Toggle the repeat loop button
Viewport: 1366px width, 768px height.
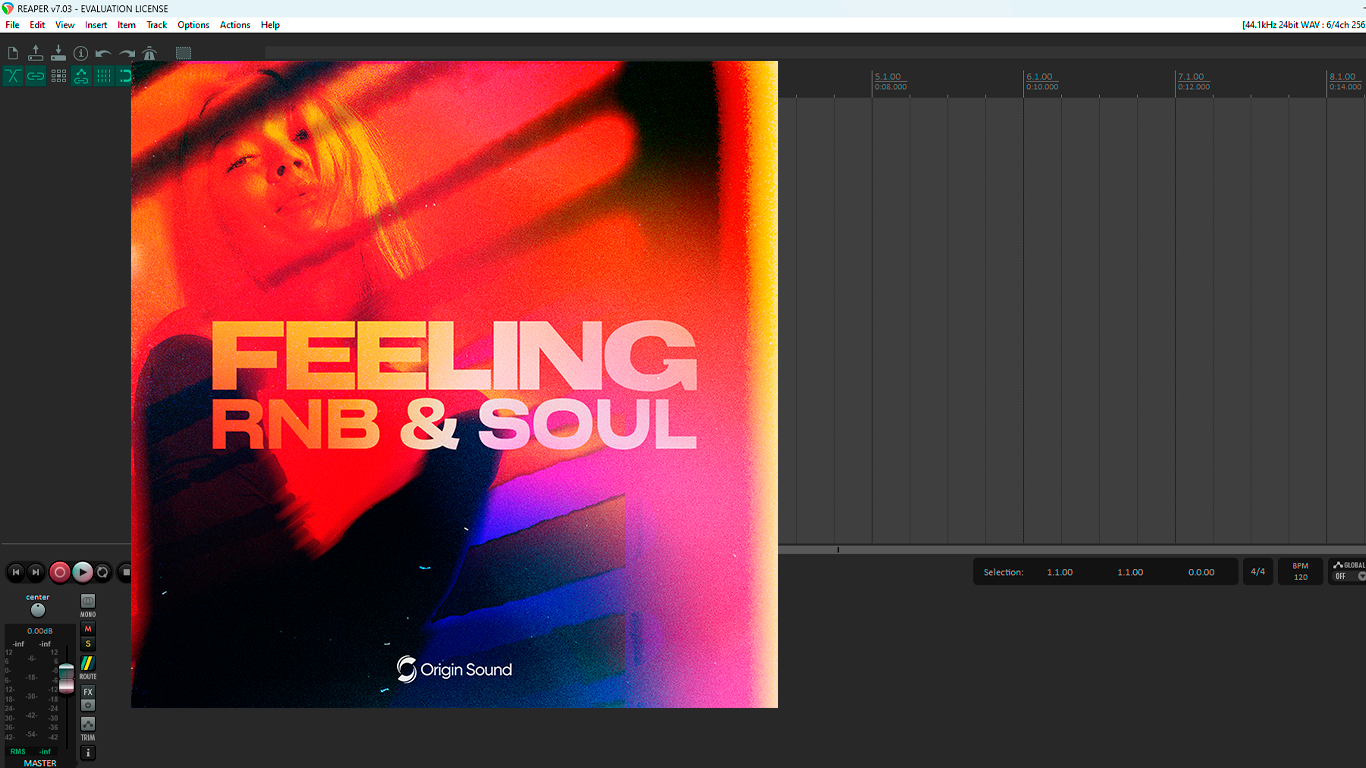click(x=103, y=572)
